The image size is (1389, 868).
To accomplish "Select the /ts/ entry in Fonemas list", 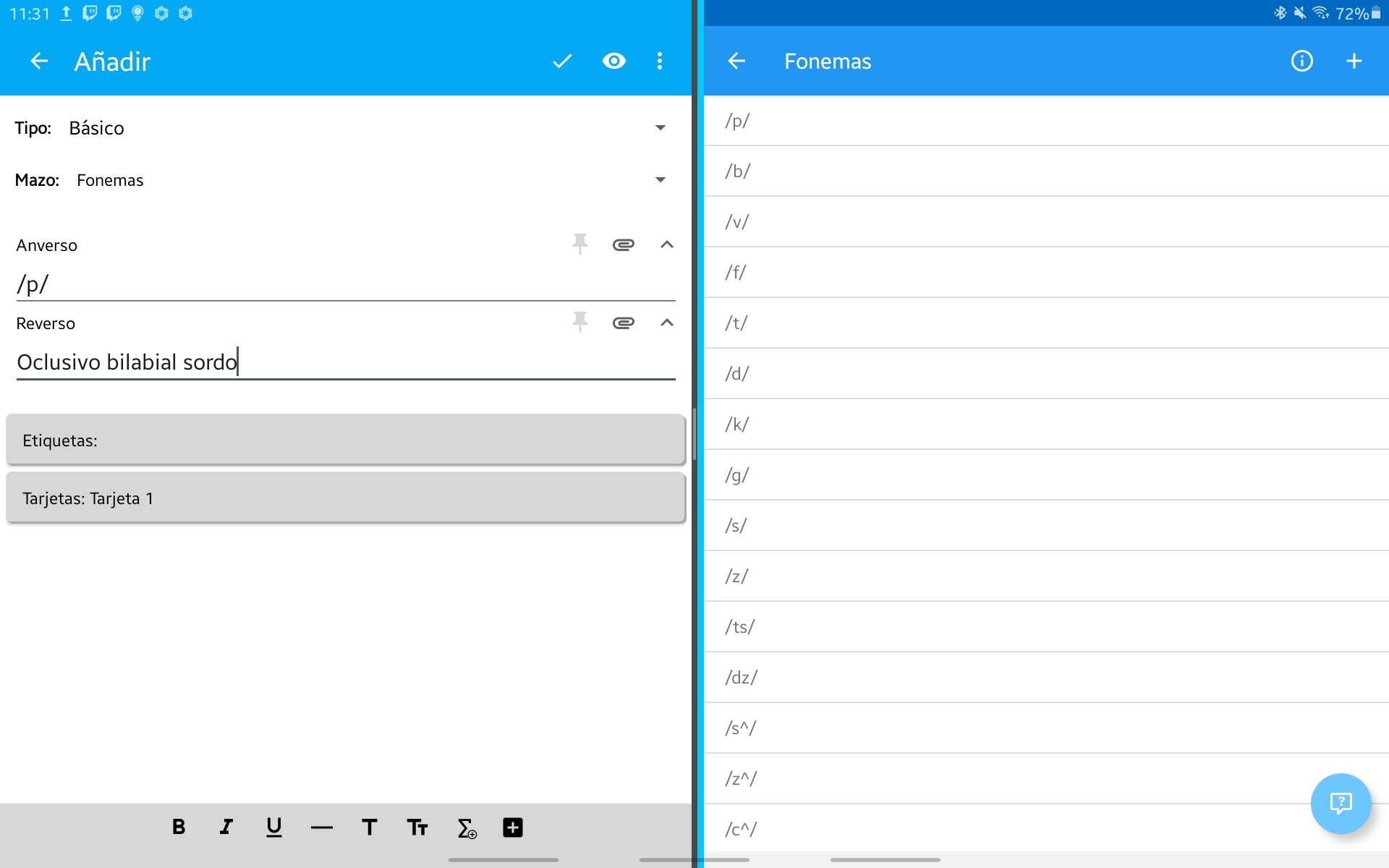I will tap(740, 626).
